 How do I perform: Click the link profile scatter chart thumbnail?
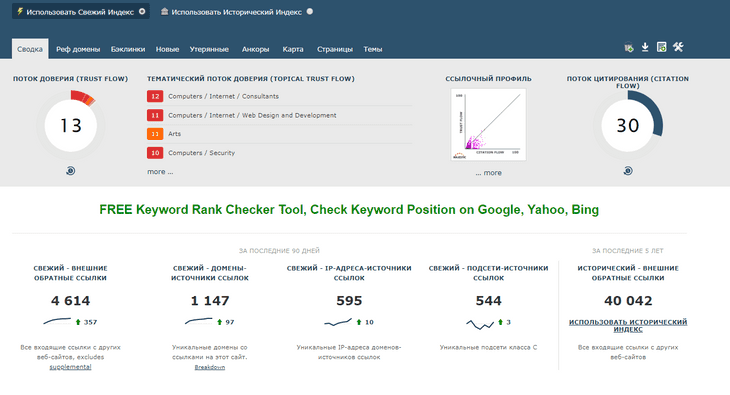pyautogui.click(x=488, y=125)
